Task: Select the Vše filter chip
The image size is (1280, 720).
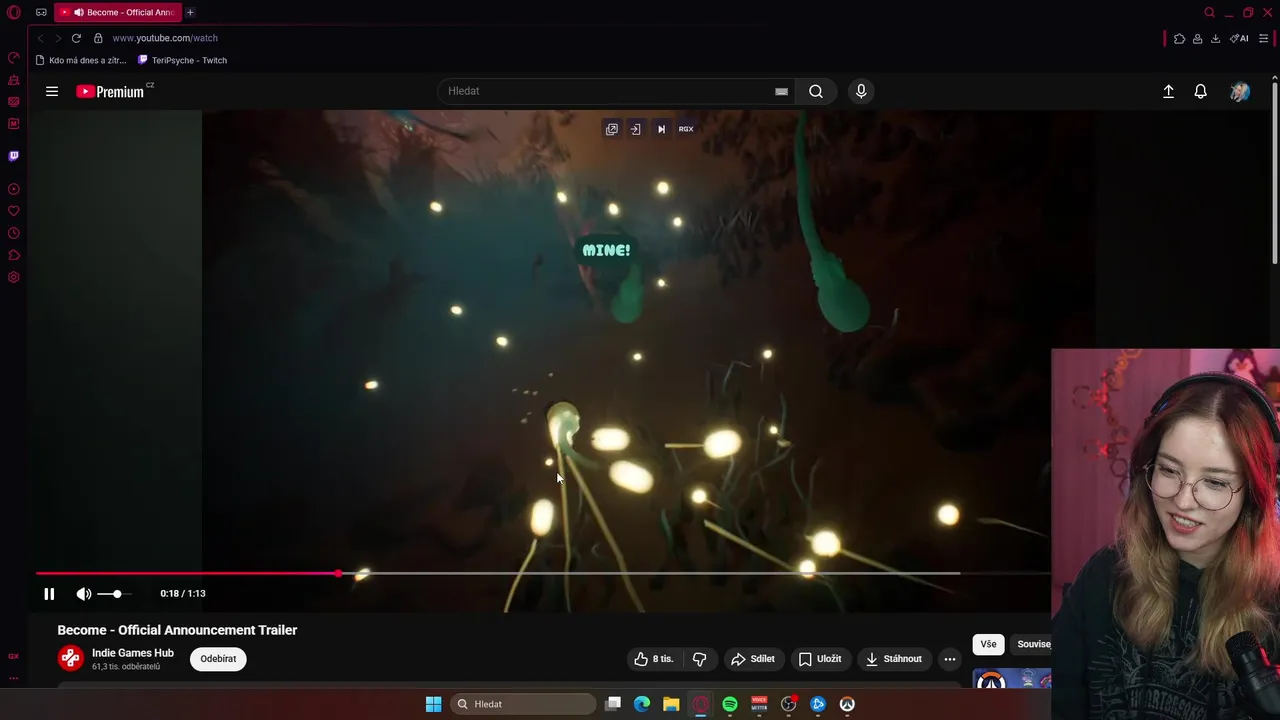Action: click(988, 644)
